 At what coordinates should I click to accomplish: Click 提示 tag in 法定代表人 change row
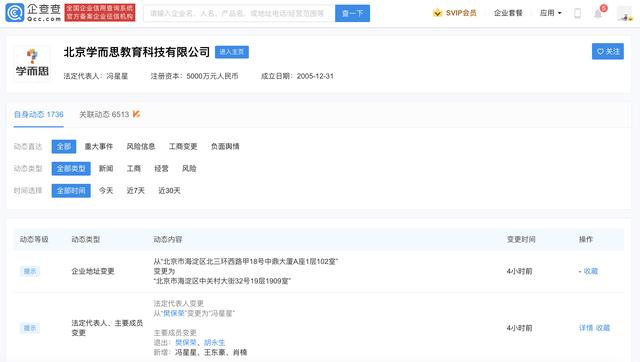[x=30, y=328]
